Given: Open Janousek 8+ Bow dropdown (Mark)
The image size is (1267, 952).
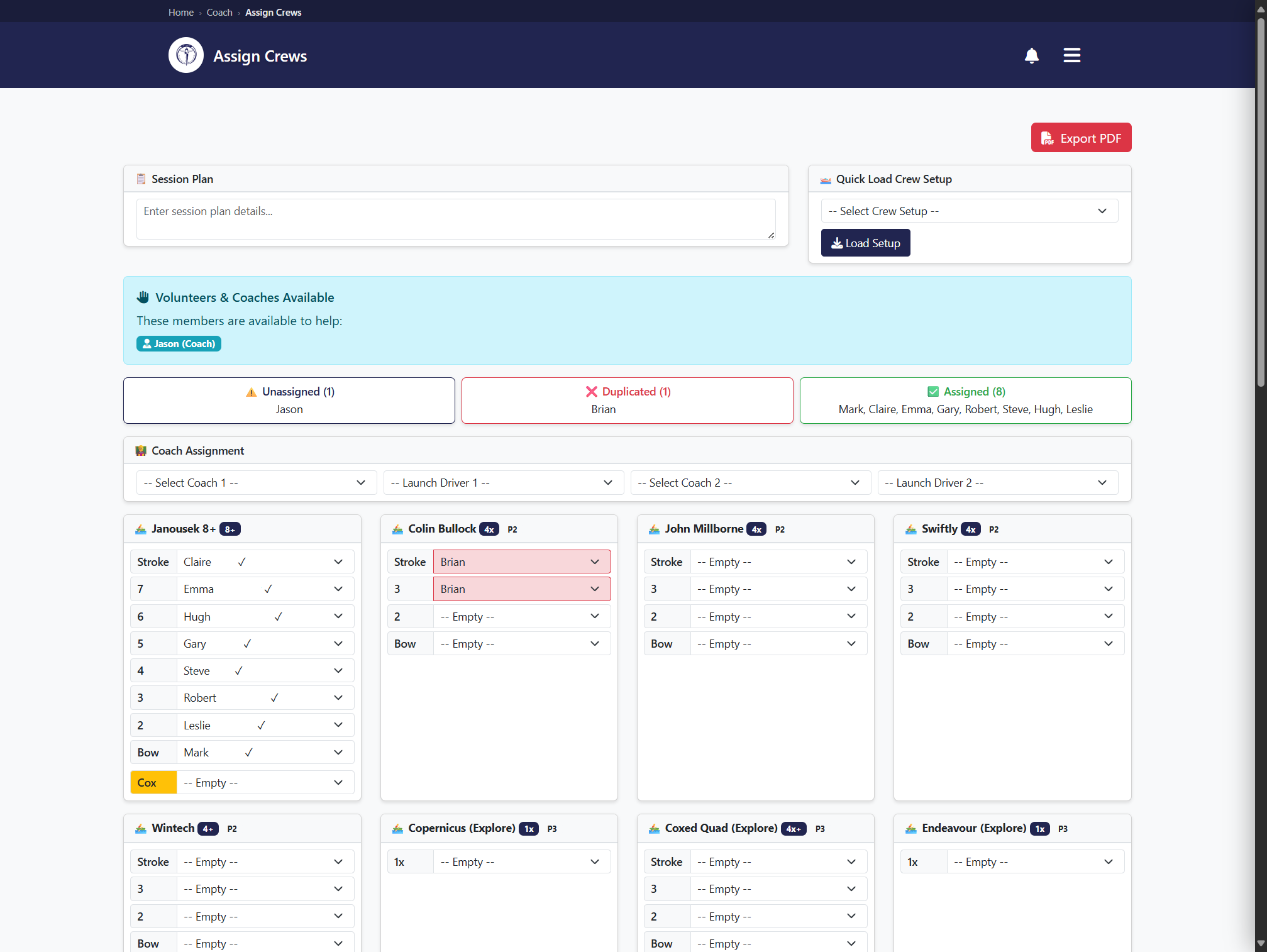Looking at the screenshot, I should 265,753.
